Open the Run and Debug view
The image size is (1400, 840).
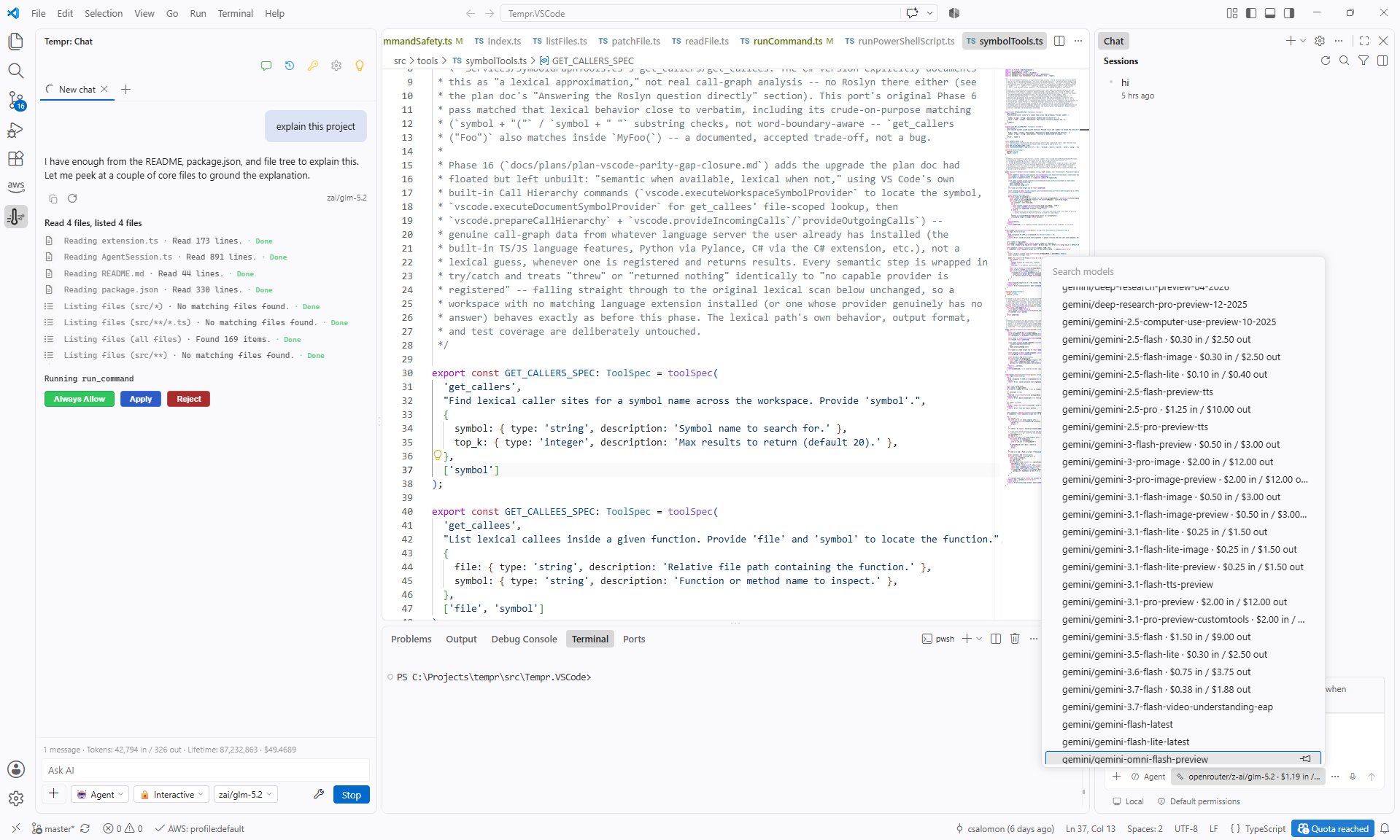point(16,130)
